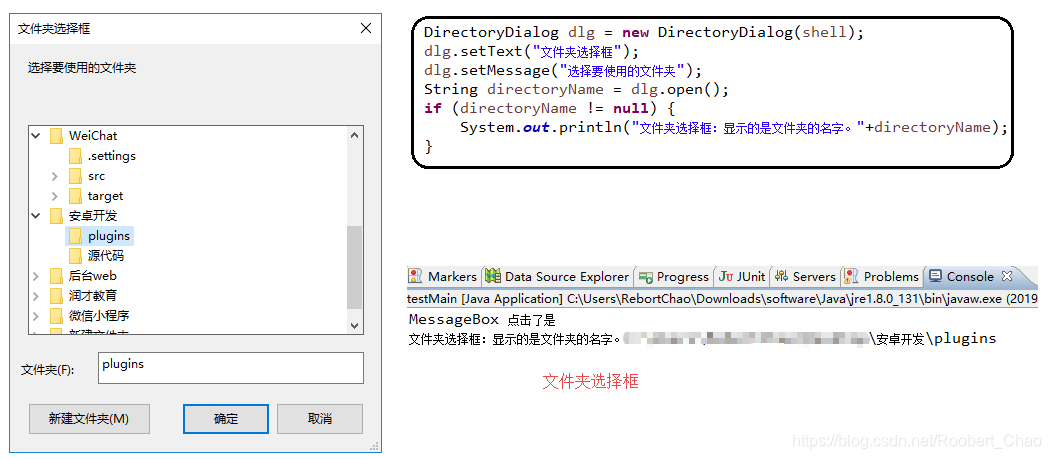Click the 微信小程序 folder icon
This screenshot has height=459, width=1051.
[x=56, y=316]
